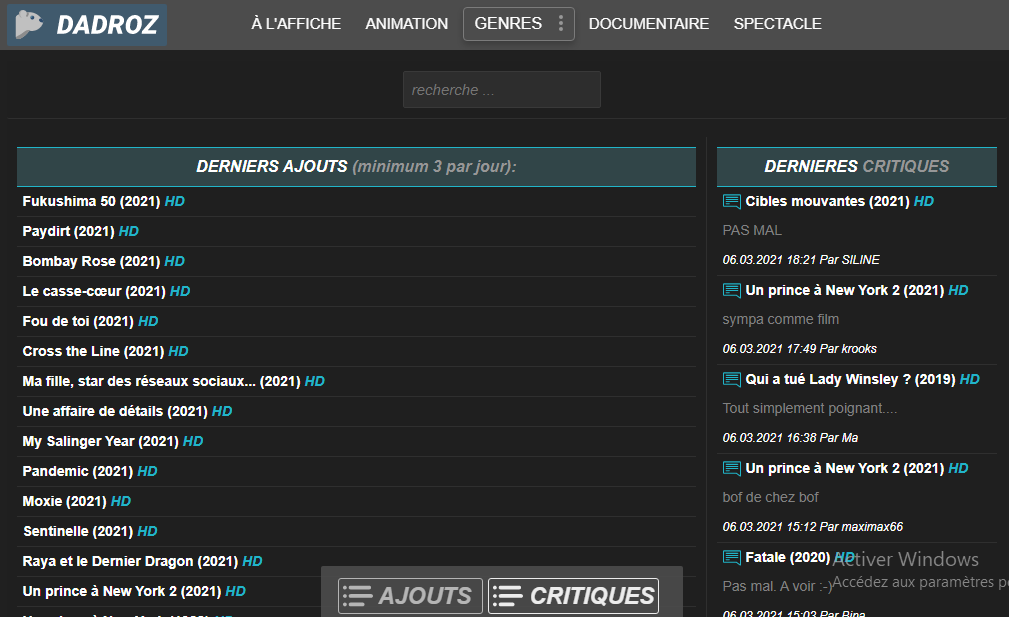Open Une affaire de détails (2021)
The width and height of the screenshot is (1009, 617).
click(x=115, y=411)
